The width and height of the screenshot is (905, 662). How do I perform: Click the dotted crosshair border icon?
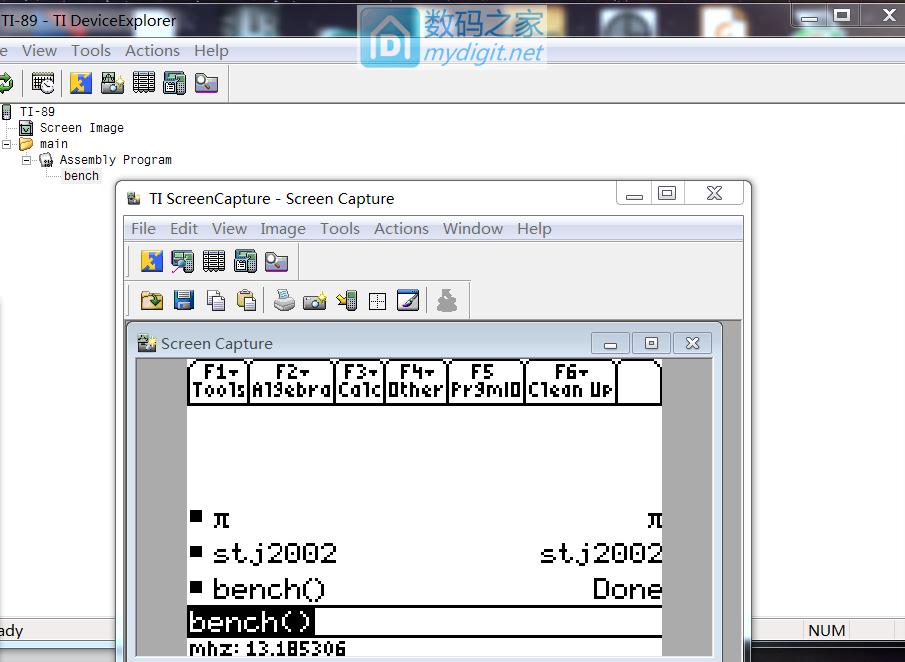pyautogui.click(x=377, y=301)
